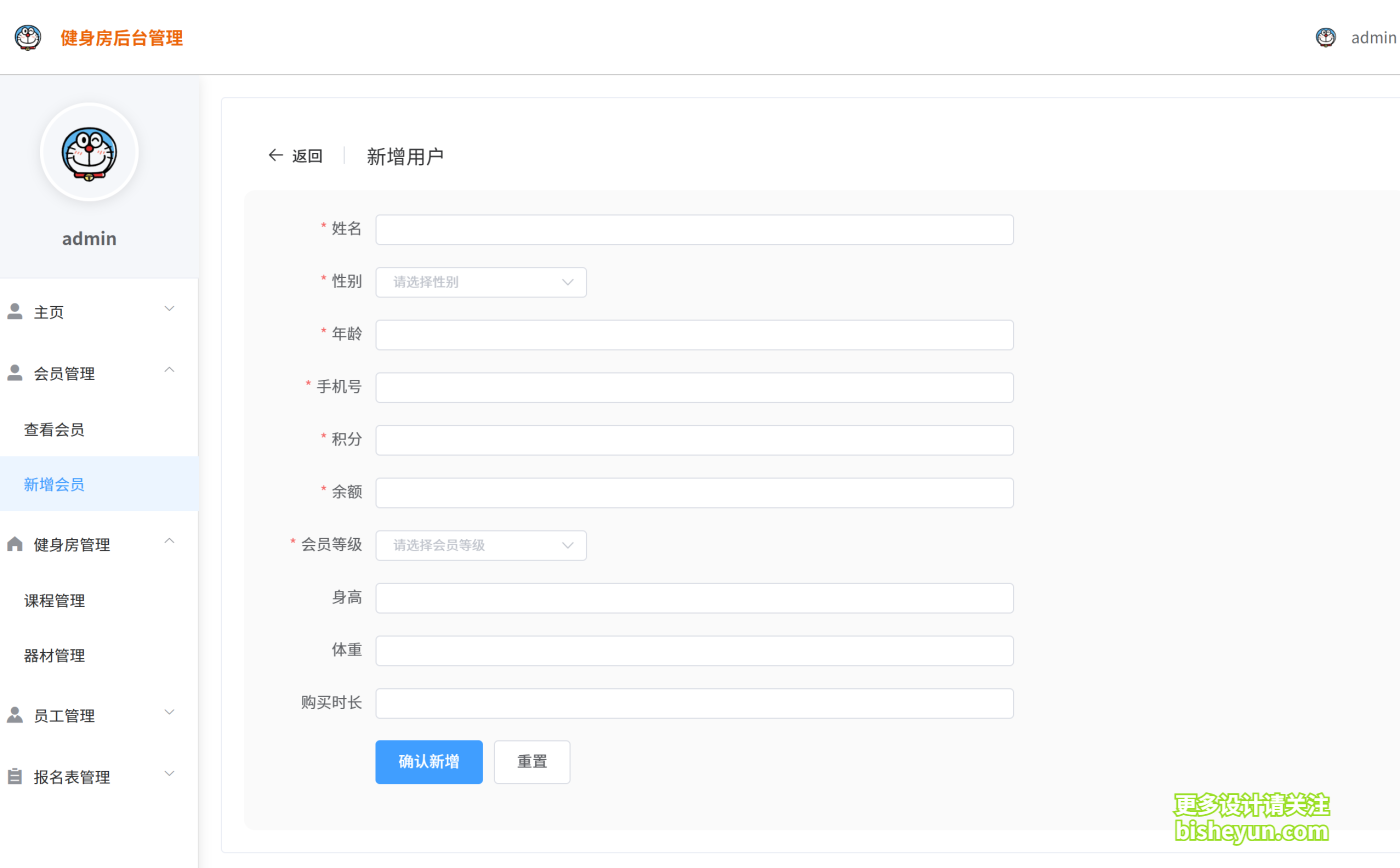The image size is (1400, 868).
Task: Open the 请选择性别 gender dropdown
Action: [480, 282]
